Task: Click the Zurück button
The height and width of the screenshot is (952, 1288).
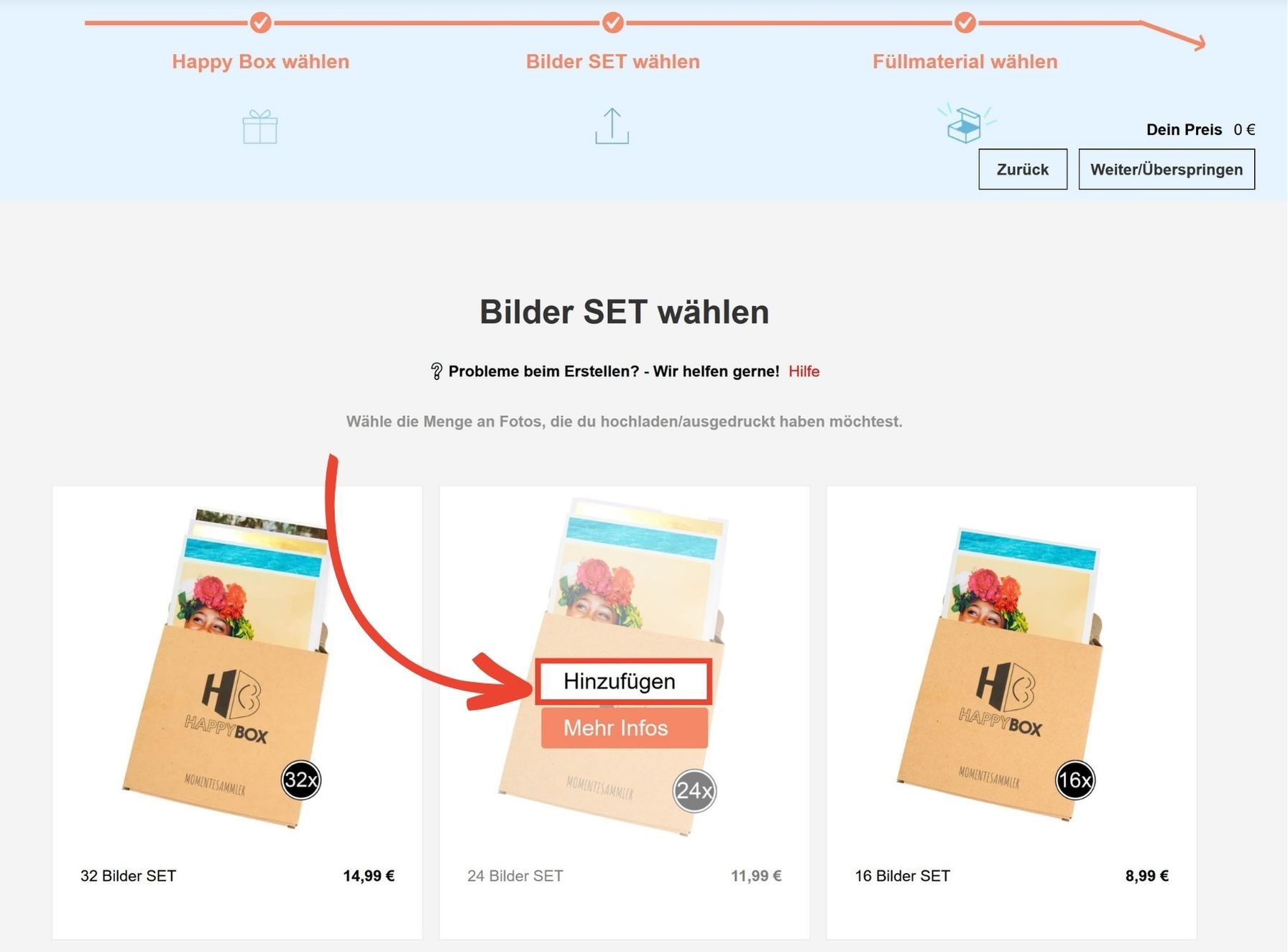Action: (1023, 170)
